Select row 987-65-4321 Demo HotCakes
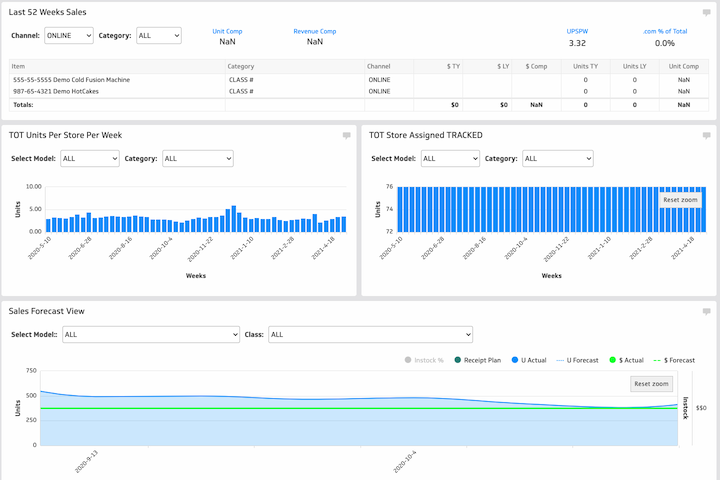The height and width of the screenshot is (480, 720). [x=359, y=91]
